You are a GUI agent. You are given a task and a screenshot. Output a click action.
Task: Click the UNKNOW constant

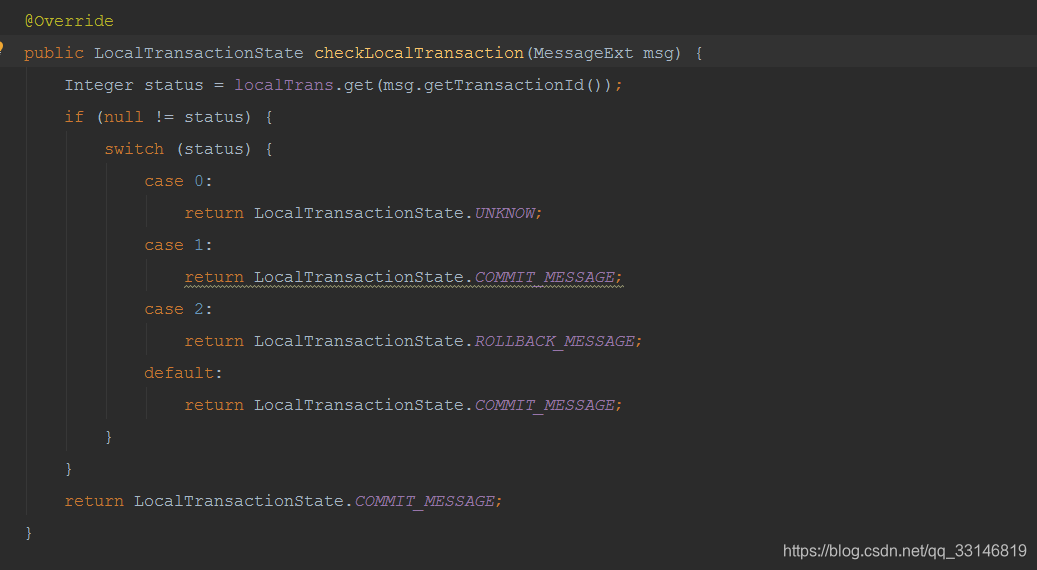(x=505, y=213)
